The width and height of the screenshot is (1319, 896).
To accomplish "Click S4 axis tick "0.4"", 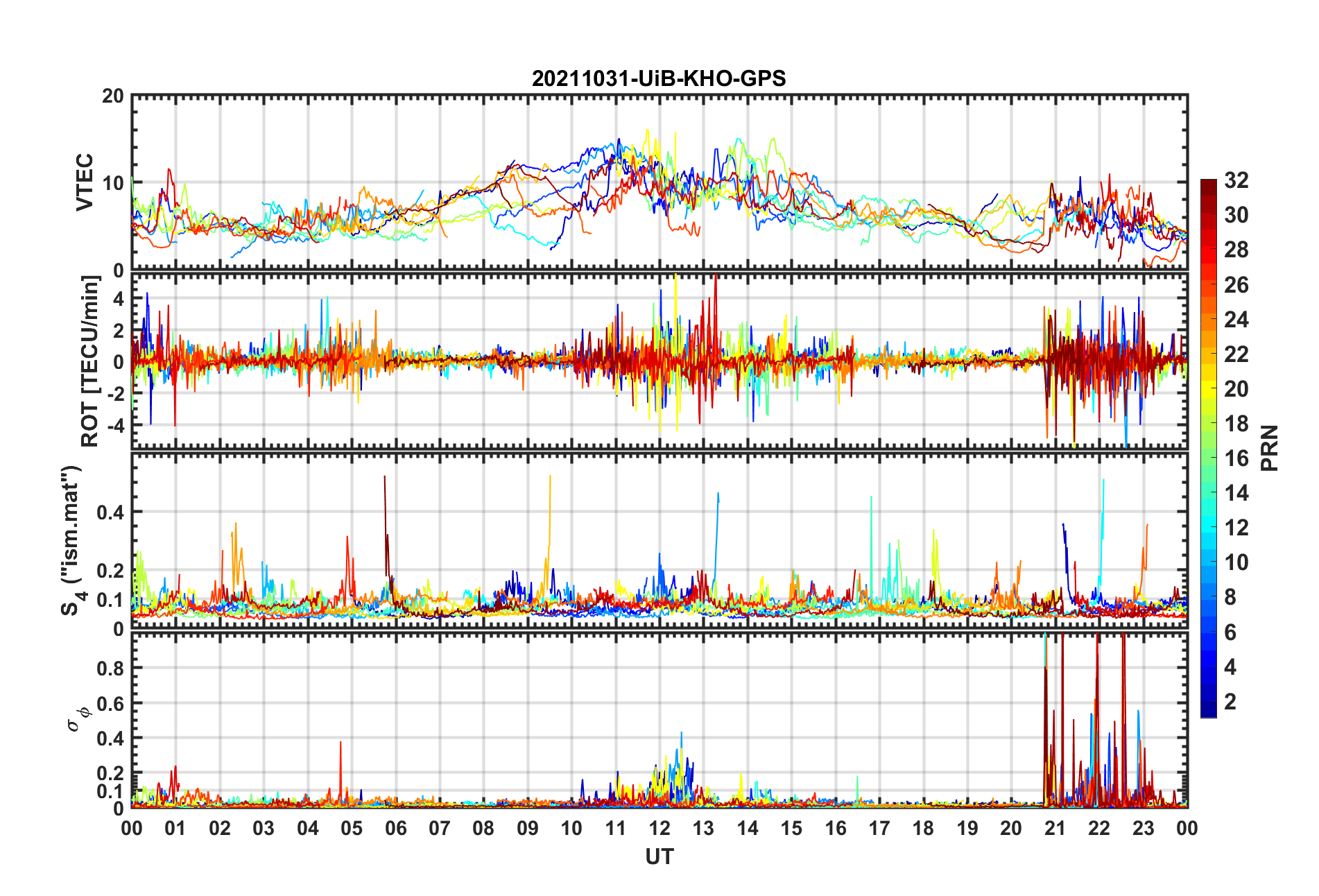I will point(110,512).
